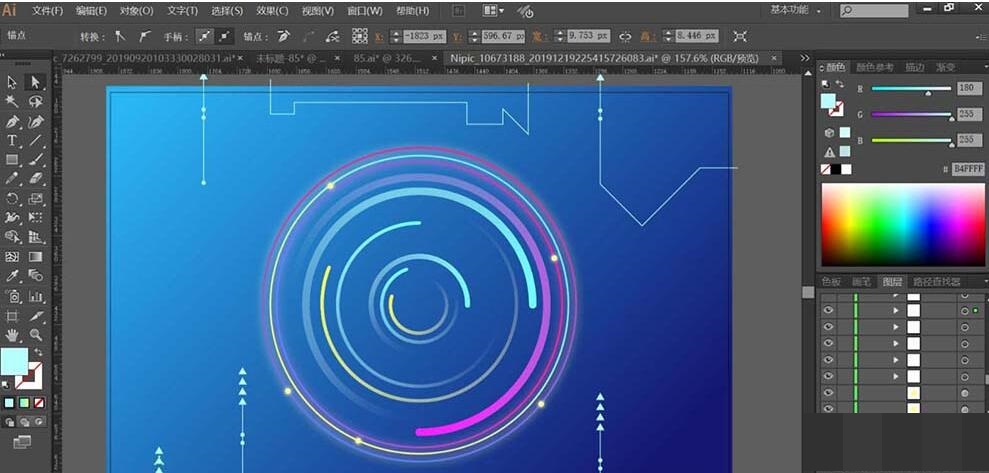Select the Direct Selection tool
The image size is (989, 473).
pos(36,83)
